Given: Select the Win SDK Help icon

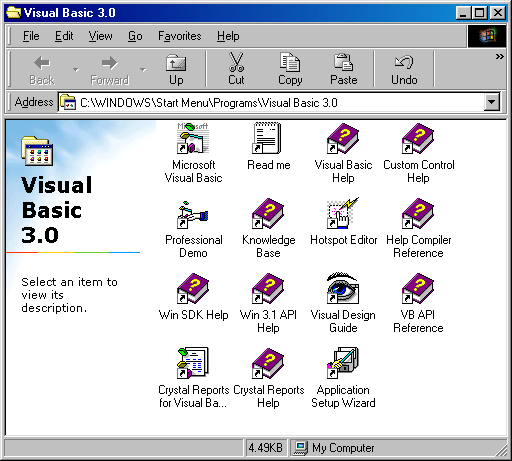Looking at the screenshot, I should click(x=193, y=289).
